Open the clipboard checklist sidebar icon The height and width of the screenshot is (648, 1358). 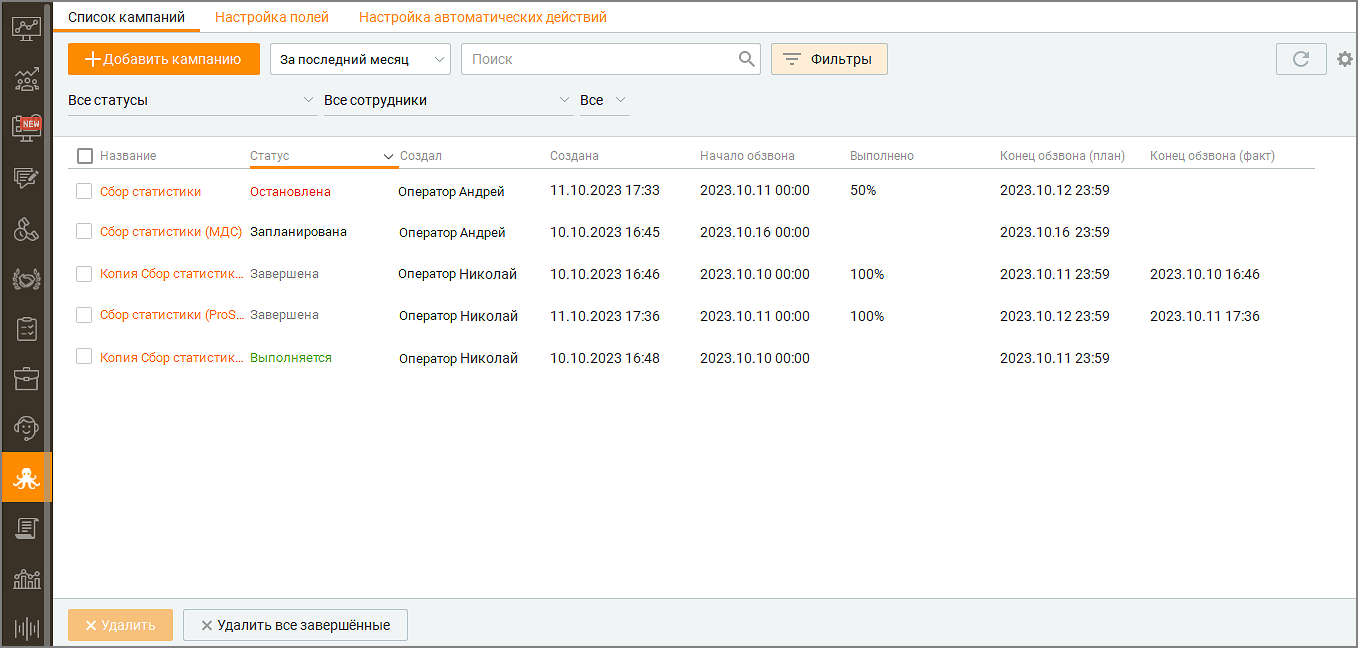(x=26, y=329)
